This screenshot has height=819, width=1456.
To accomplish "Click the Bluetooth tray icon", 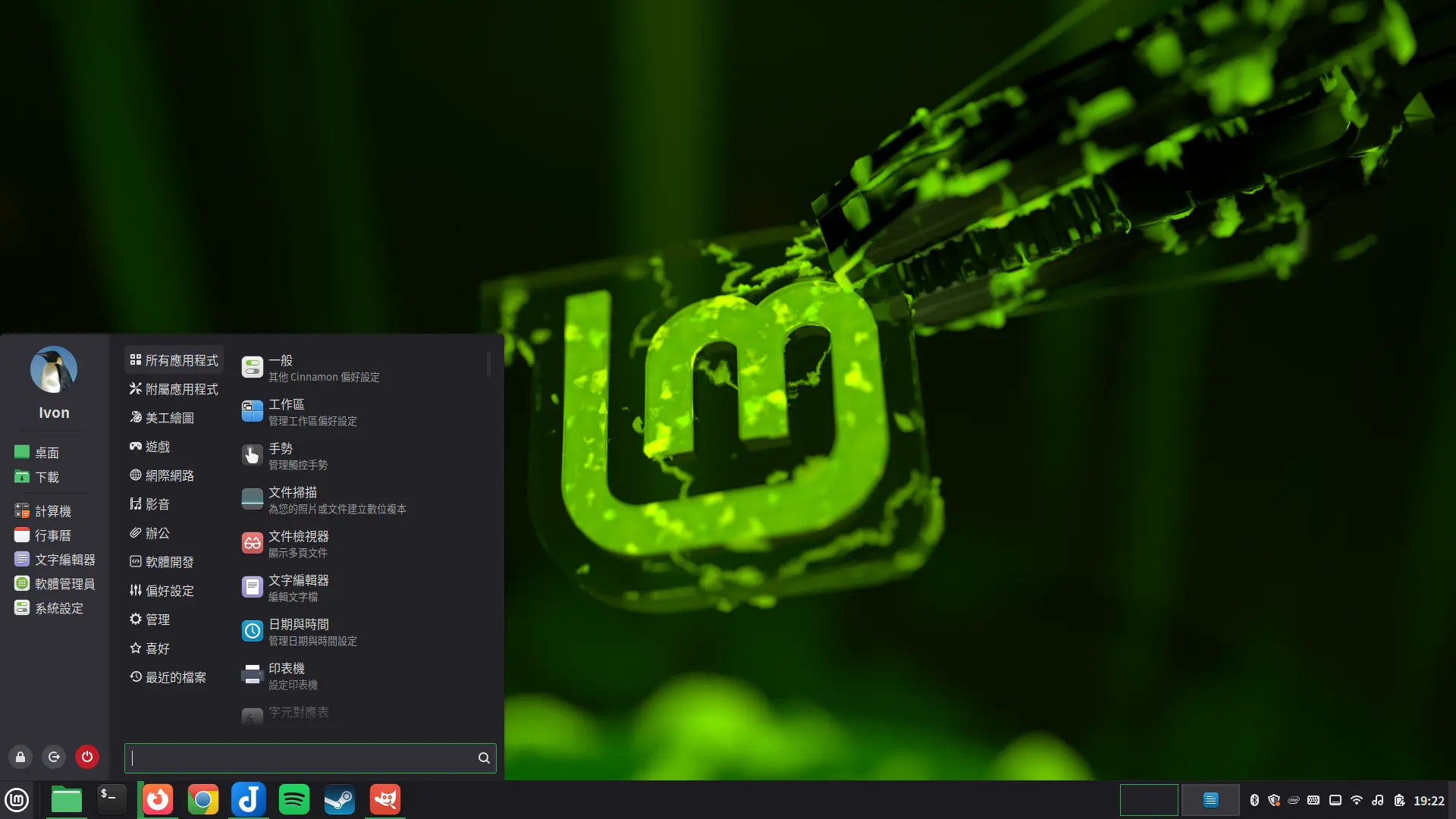I will [x=1254, y=800].
